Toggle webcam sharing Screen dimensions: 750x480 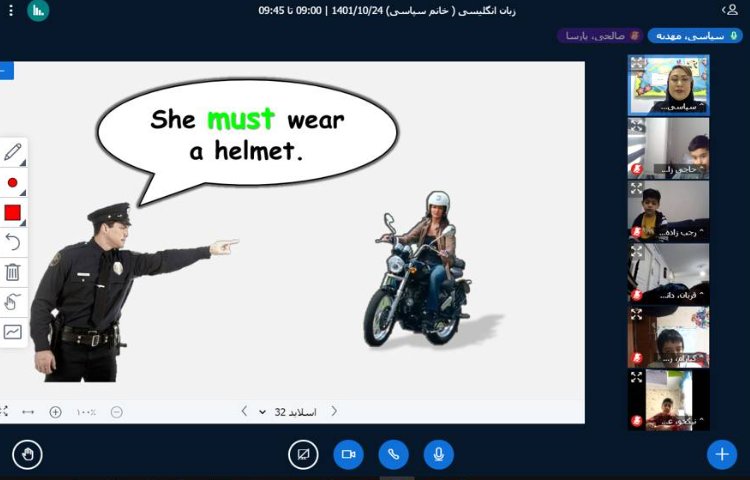(x=348, y=454)
